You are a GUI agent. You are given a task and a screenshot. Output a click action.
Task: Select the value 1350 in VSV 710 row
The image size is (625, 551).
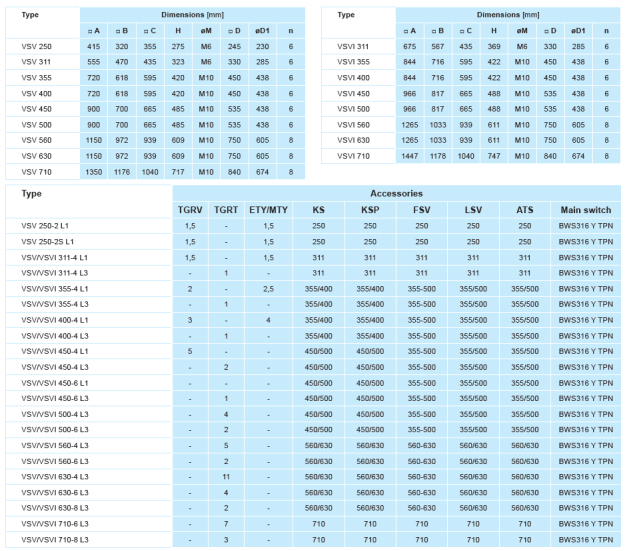click(94, 172)
